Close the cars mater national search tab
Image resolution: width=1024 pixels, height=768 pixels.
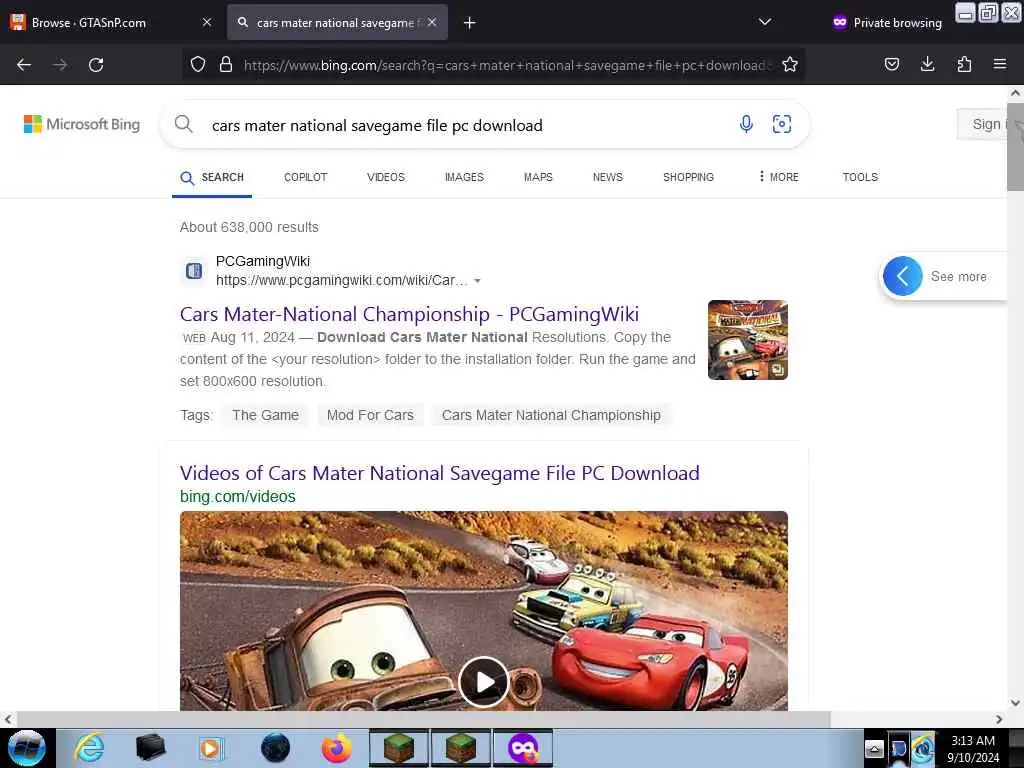click(x=432, y=22)
